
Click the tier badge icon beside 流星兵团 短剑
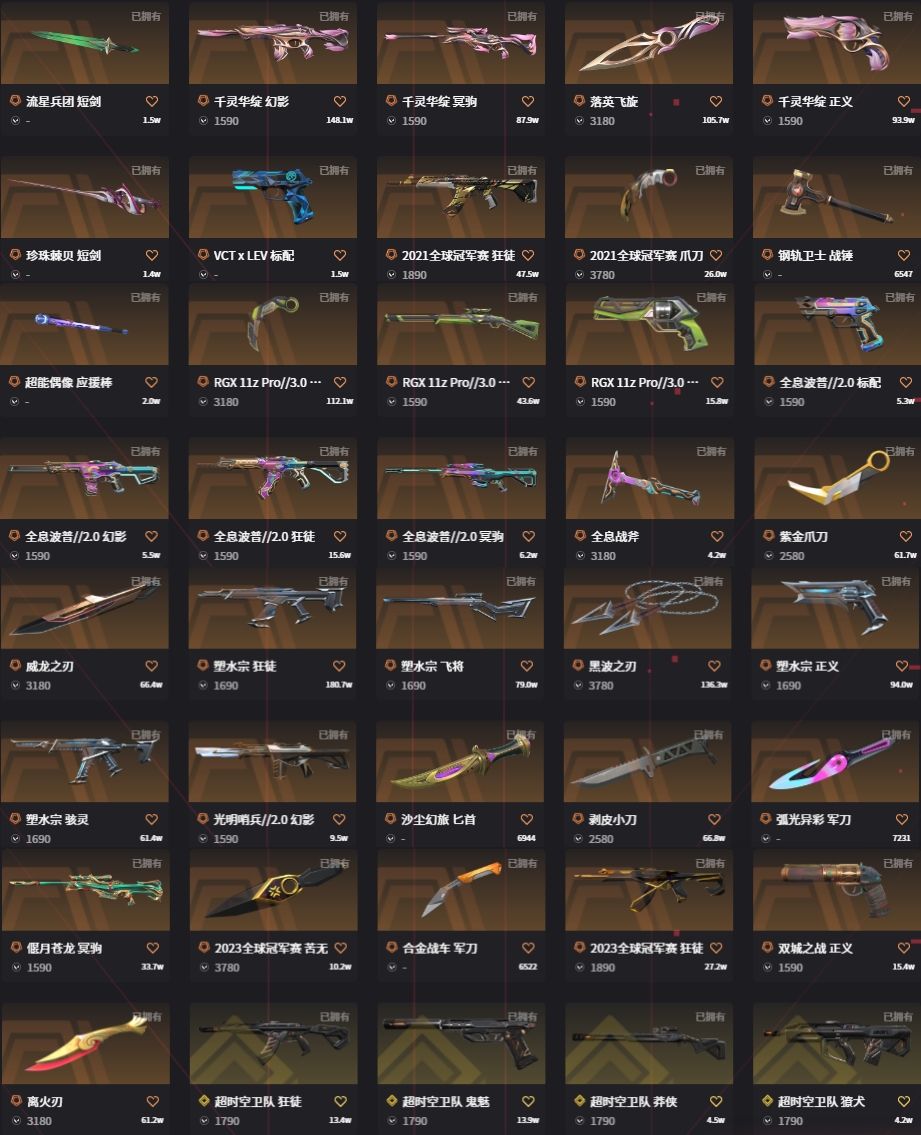(x=14, y=101)
